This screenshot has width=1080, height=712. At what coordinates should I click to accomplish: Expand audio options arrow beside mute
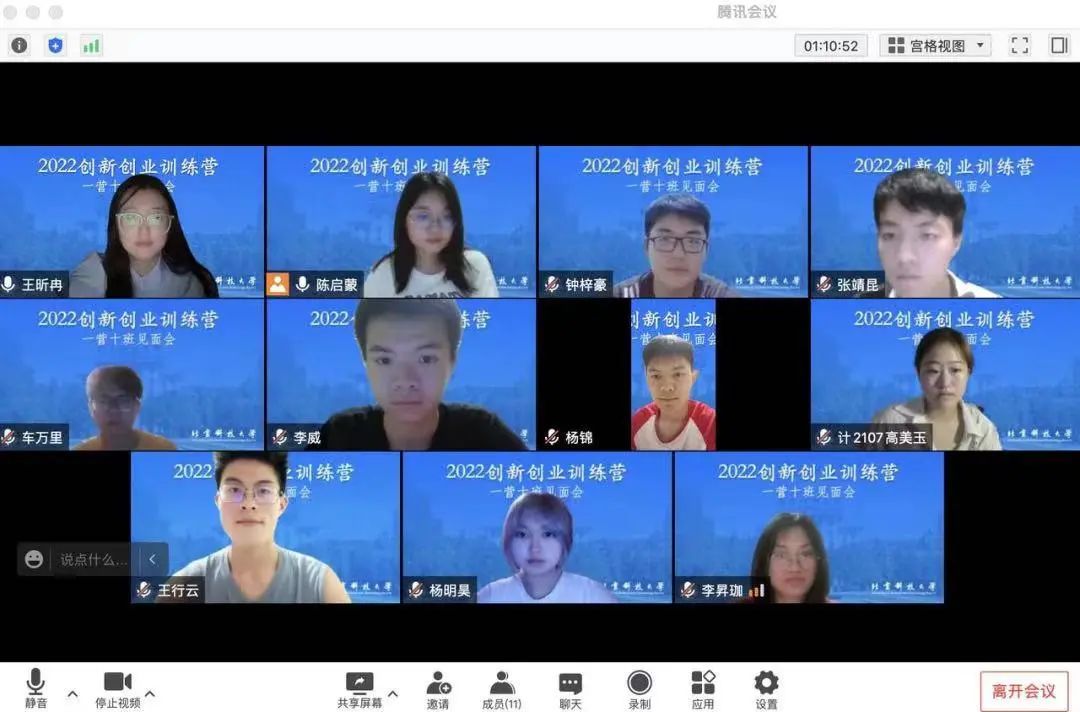coord(72,693)
